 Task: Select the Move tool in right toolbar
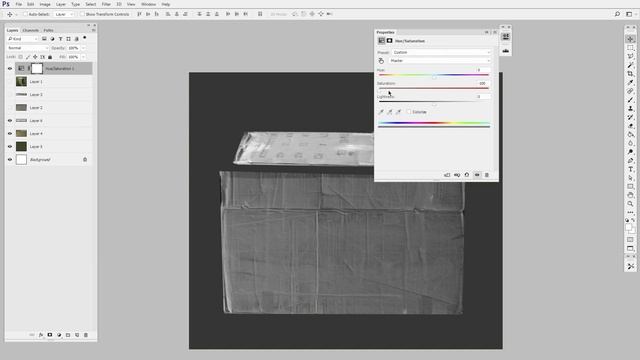(631, 39)
